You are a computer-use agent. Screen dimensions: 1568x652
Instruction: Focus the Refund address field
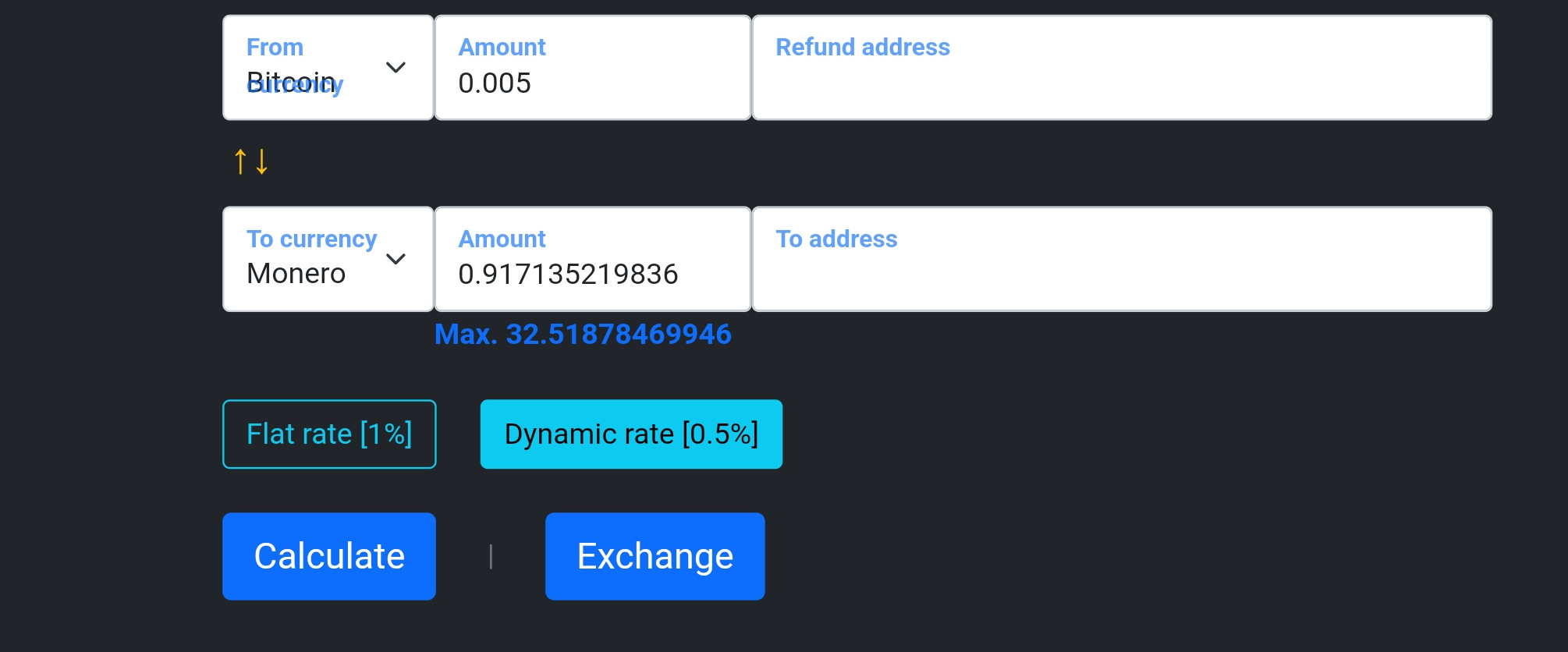[x=1122, y=68]
